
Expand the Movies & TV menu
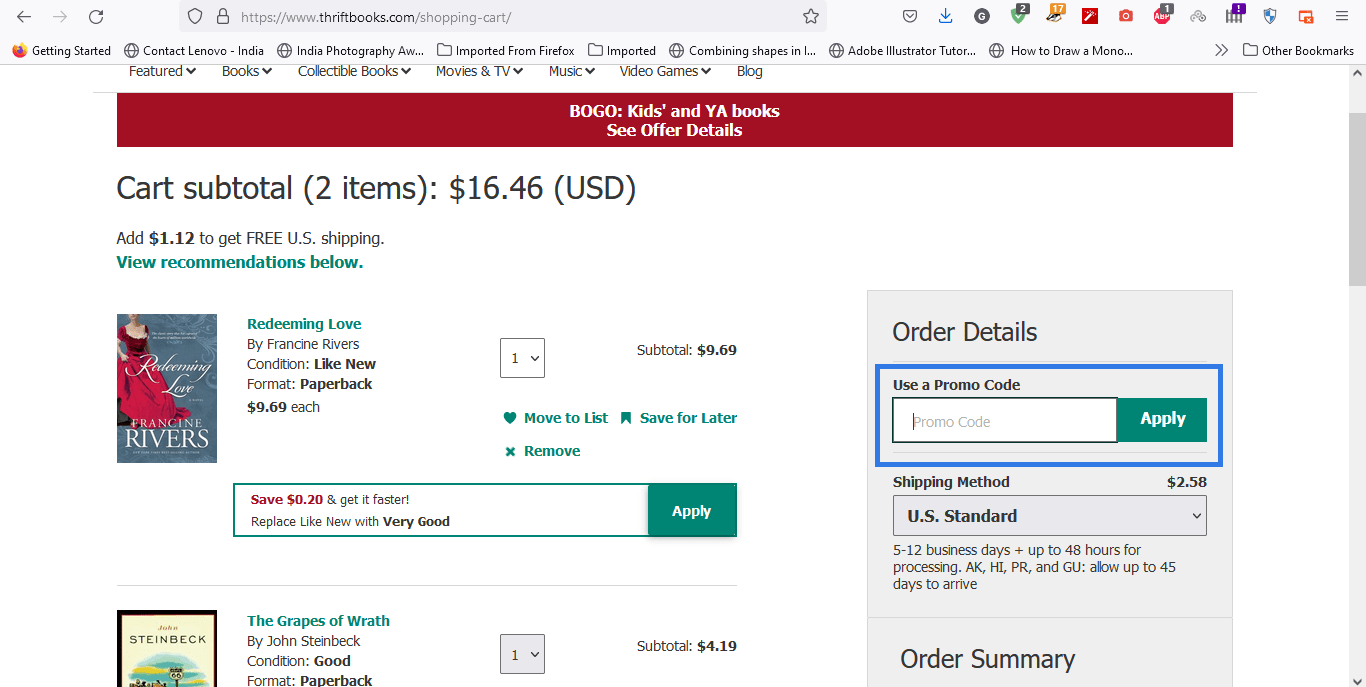click(480, 71)
